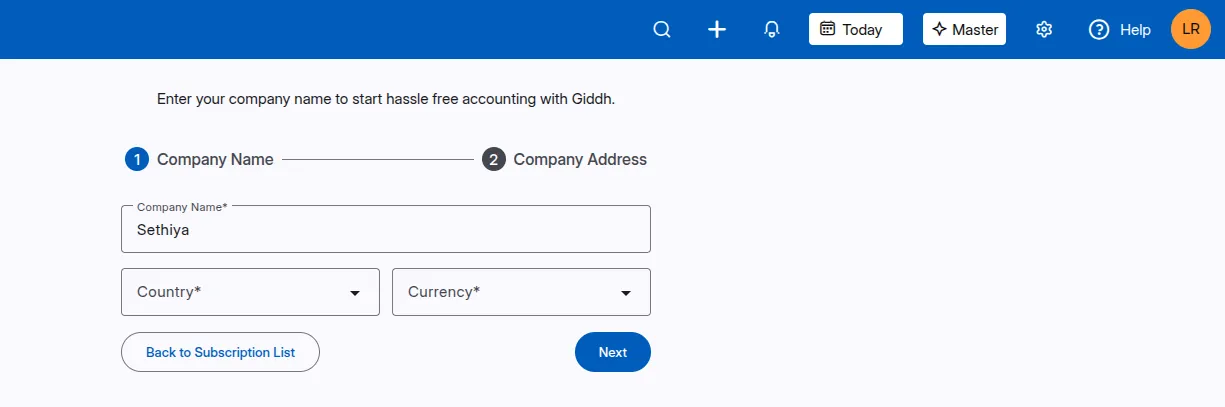
Task: Open the LR user avatar
Action: [x=1190, y=29]
